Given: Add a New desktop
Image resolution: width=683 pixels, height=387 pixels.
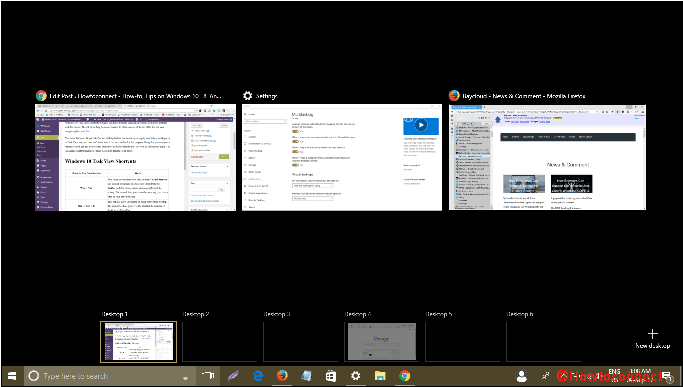Looking at the screenshot, I should click(652, 339).
